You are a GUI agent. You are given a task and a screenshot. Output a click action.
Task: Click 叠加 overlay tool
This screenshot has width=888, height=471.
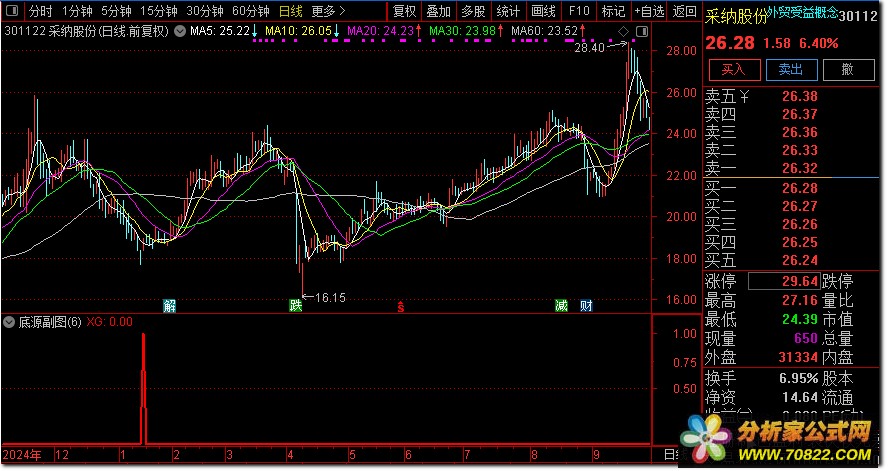[x=438, y=11]
